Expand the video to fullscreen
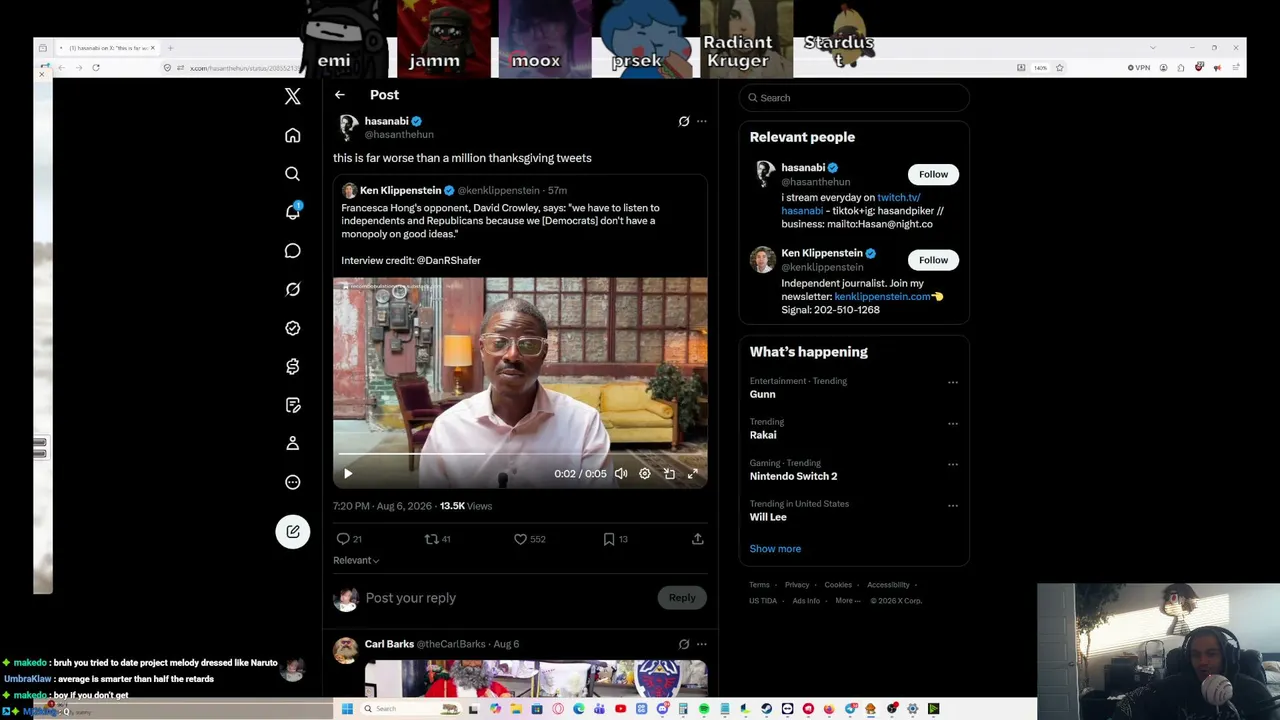This screenshot has height=720, width=1280. click(692, 474)
